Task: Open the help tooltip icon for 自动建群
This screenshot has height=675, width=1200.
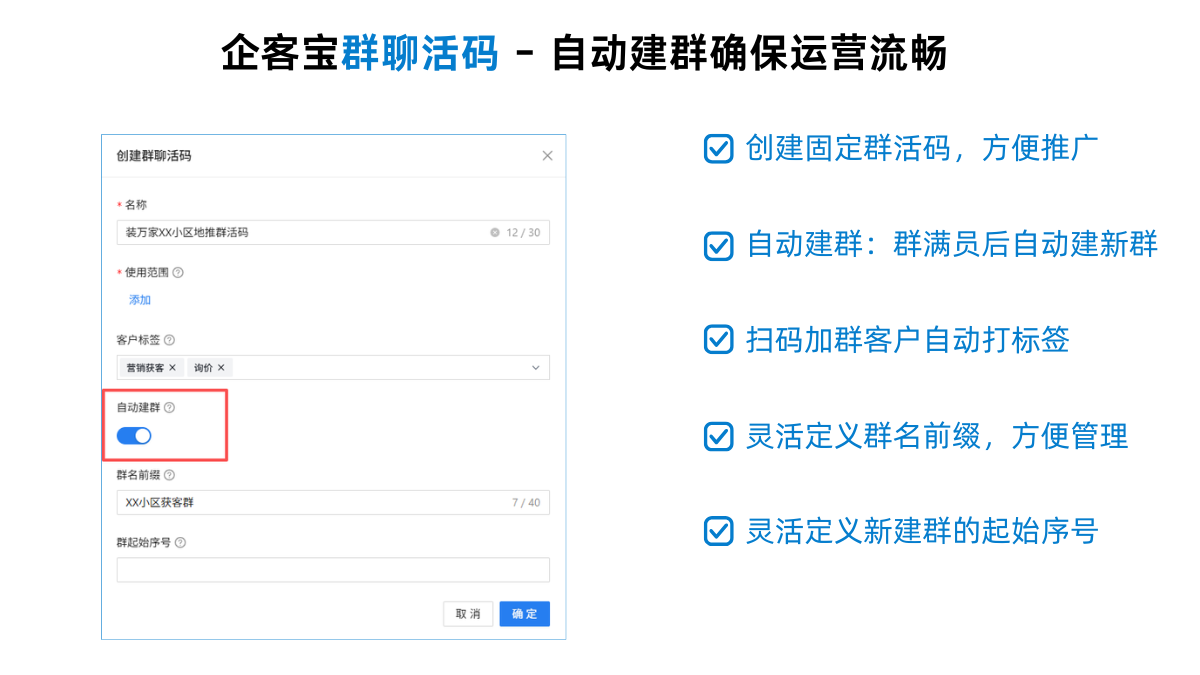Action: [x=169, y=407]
